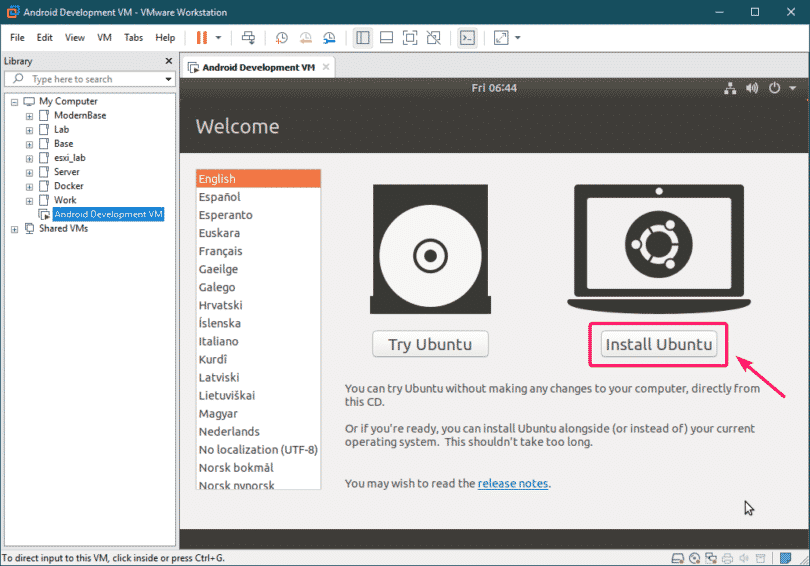Viewport: 810px width, 566px height.
Task: Expand the Server tree node
Action: coord(29,172)
